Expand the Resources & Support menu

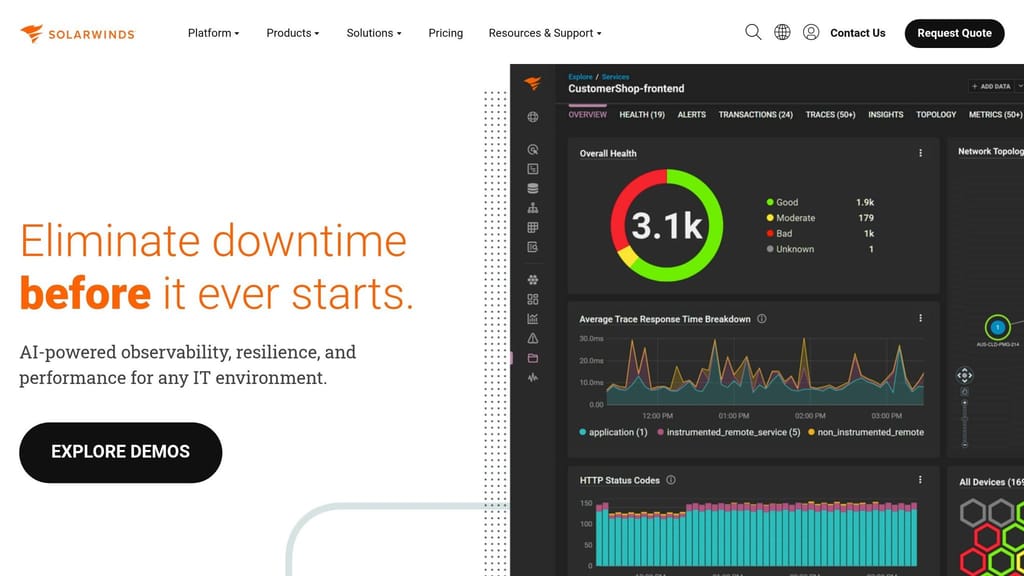pos(545,33)
